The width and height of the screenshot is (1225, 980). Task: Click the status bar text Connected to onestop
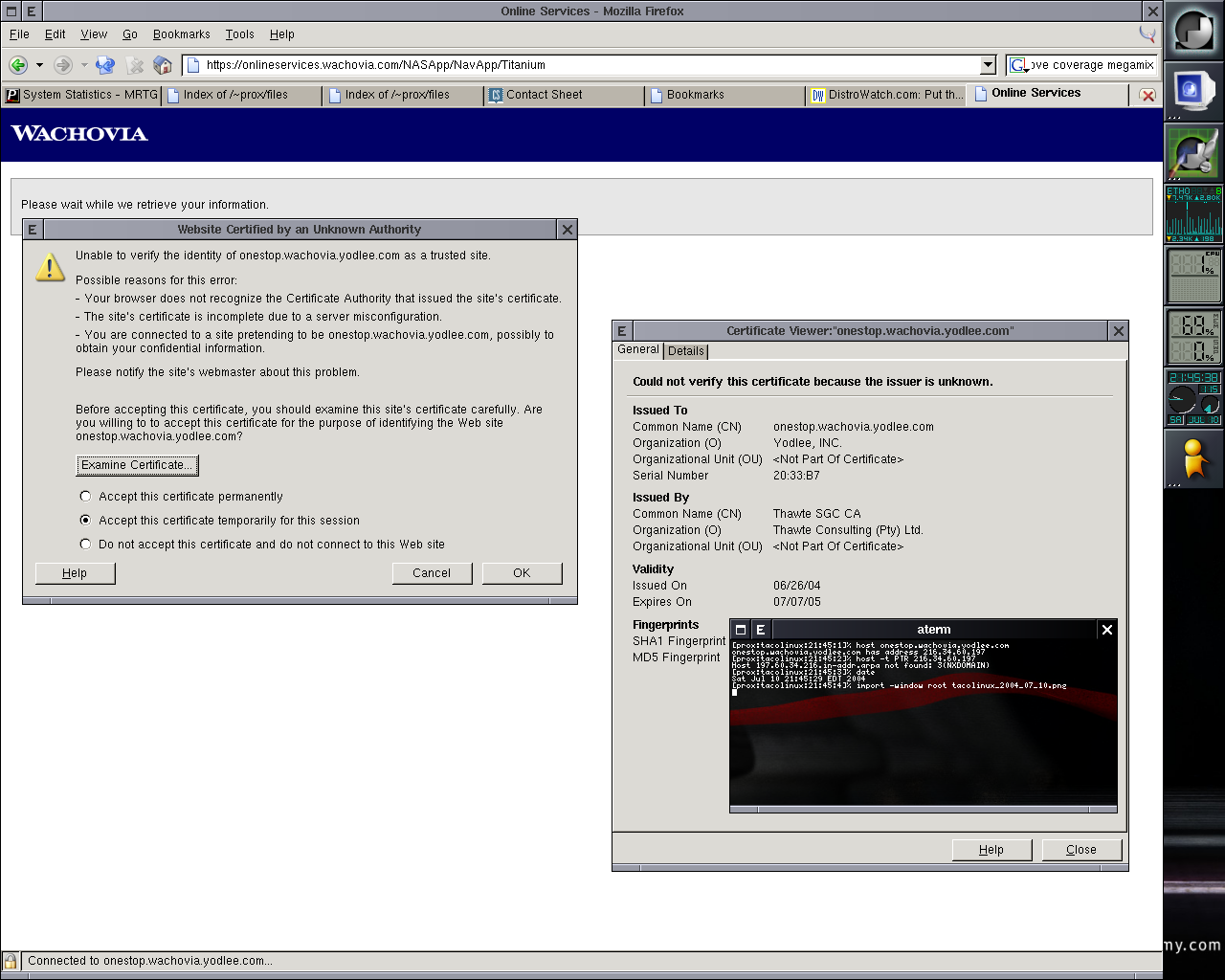pos(150,961)
